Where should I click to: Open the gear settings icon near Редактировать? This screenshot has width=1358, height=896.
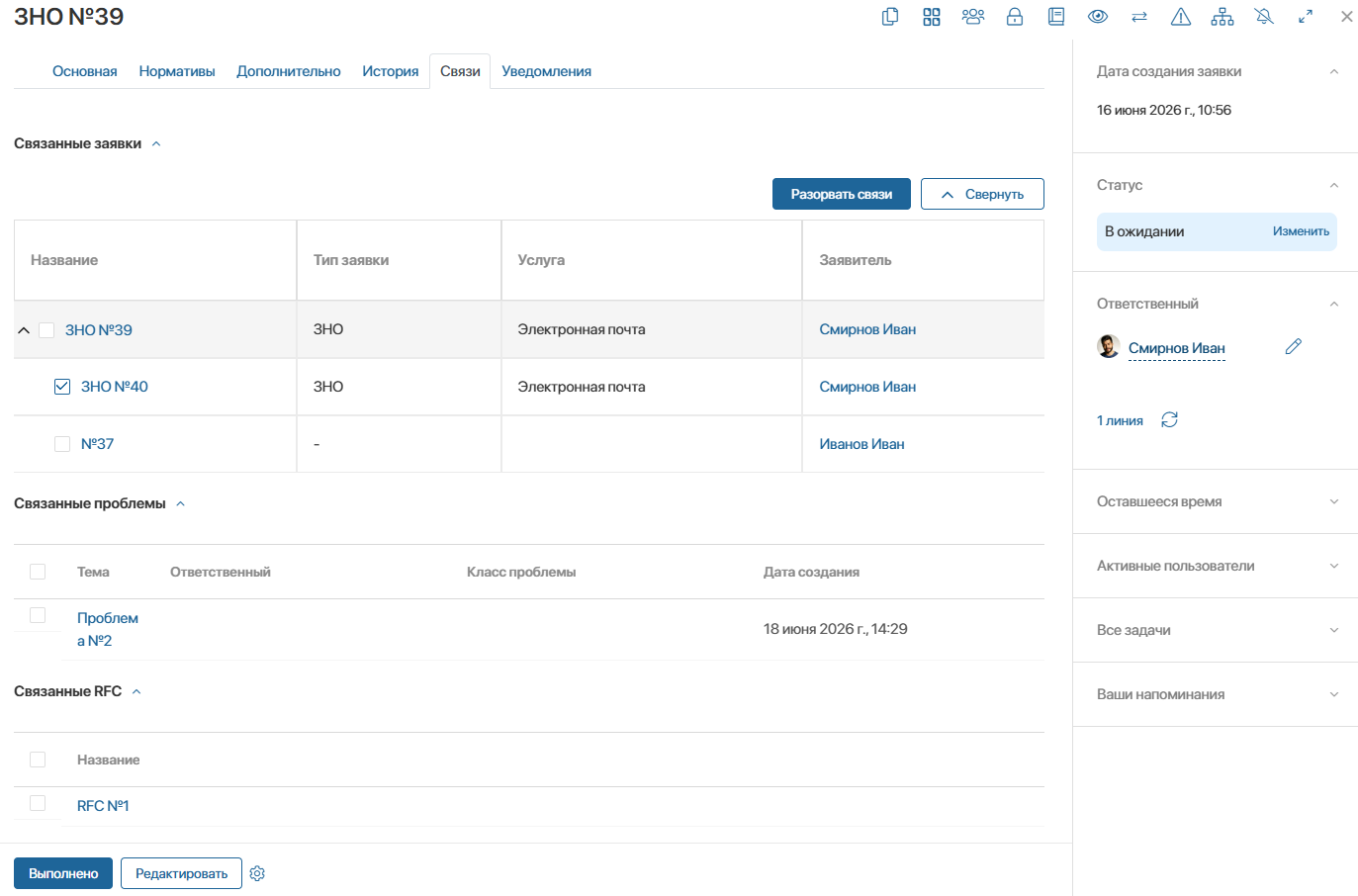point(257,873)
